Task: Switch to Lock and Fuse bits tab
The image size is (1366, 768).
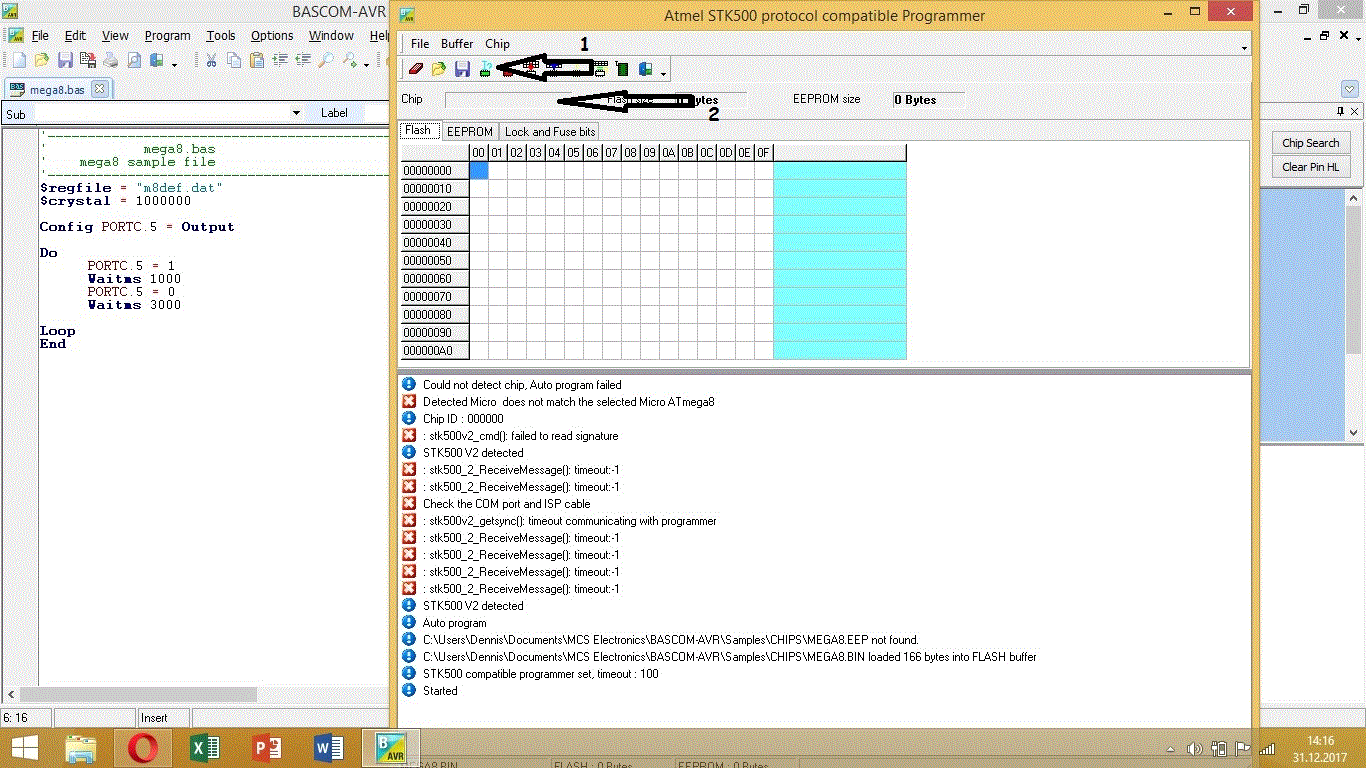Action: pyautogui.click(x=550, y=131)
